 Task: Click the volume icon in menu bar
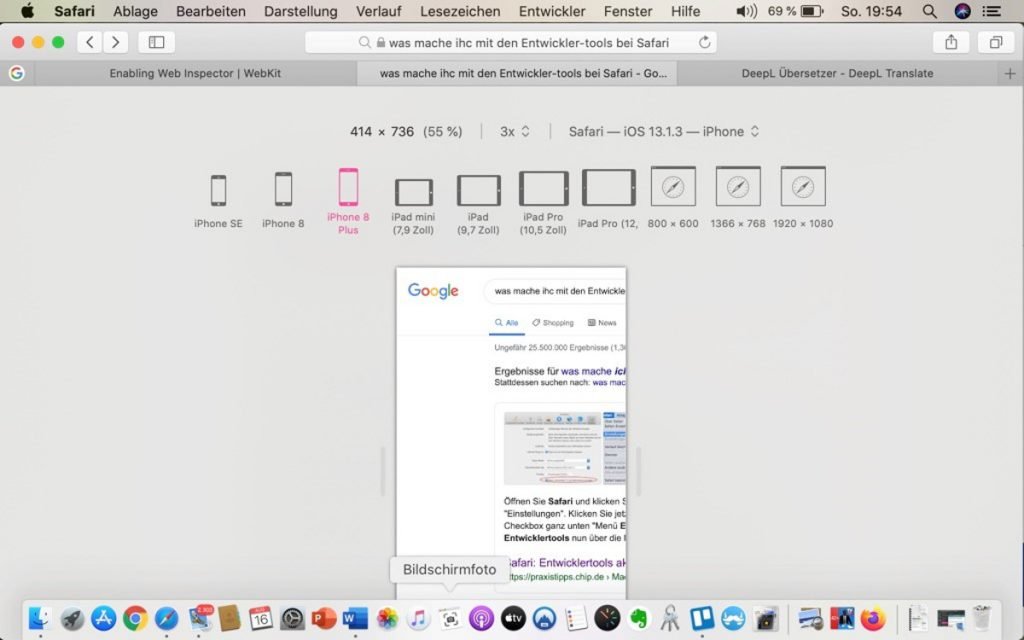pos(746,11)
